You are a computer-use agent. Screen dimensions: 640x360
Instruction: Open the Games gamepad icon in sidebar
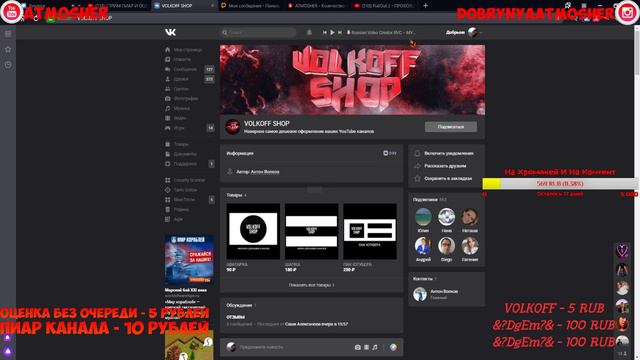167,128
